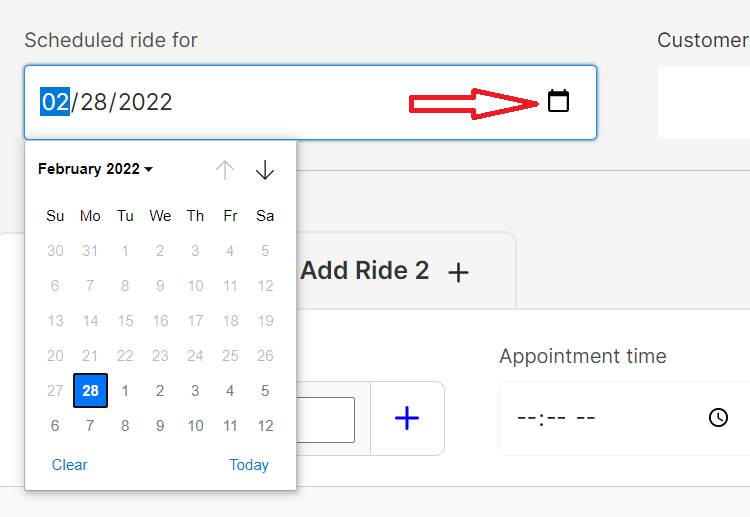This screenshot has width=750, height=517.
Task: Click the year 2022 in date field
Action: tap(146, 102)
